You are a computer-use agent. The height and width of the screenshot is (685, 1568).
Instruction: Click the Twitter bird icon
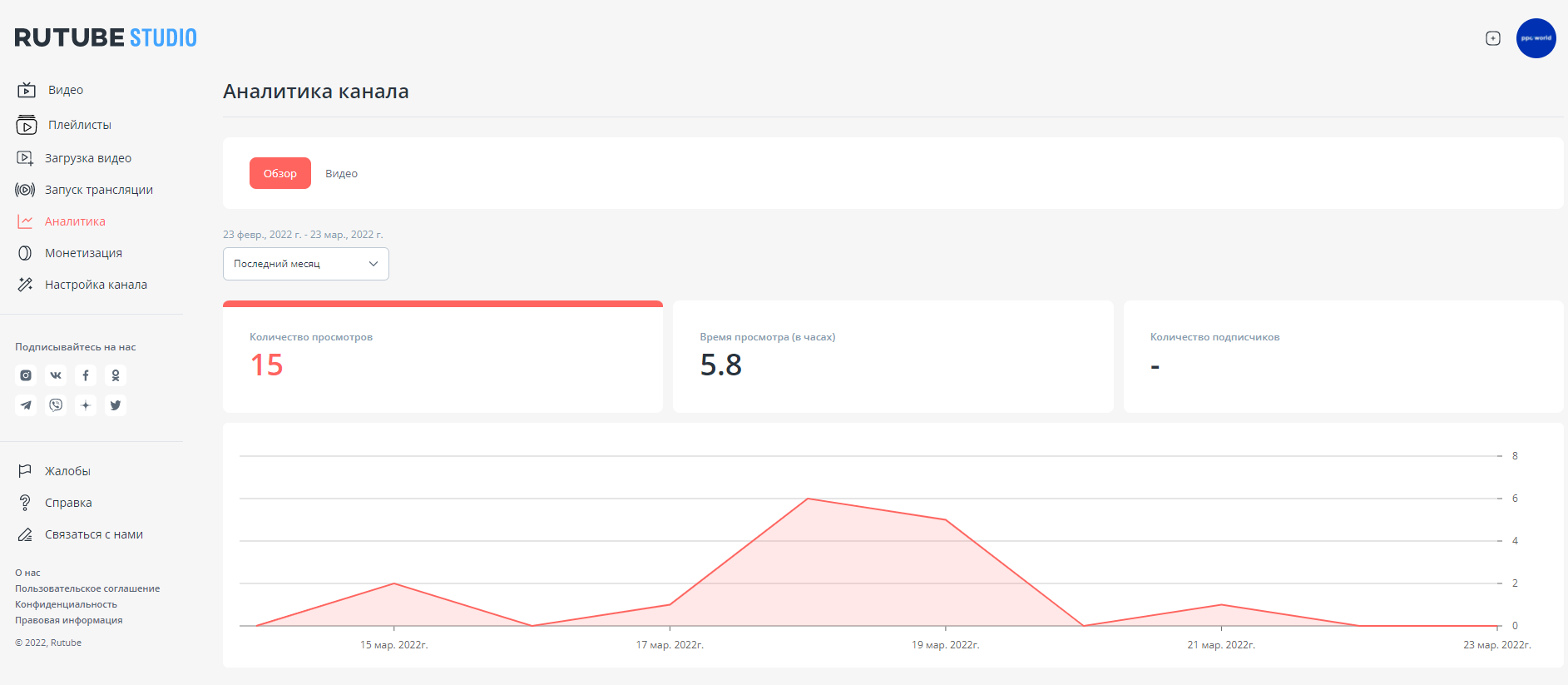pos(116,405)
